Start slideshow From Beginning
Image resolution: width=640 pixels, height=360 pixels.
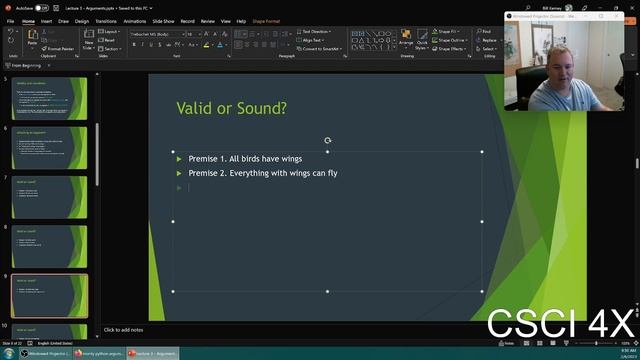(x=23, y=65)
